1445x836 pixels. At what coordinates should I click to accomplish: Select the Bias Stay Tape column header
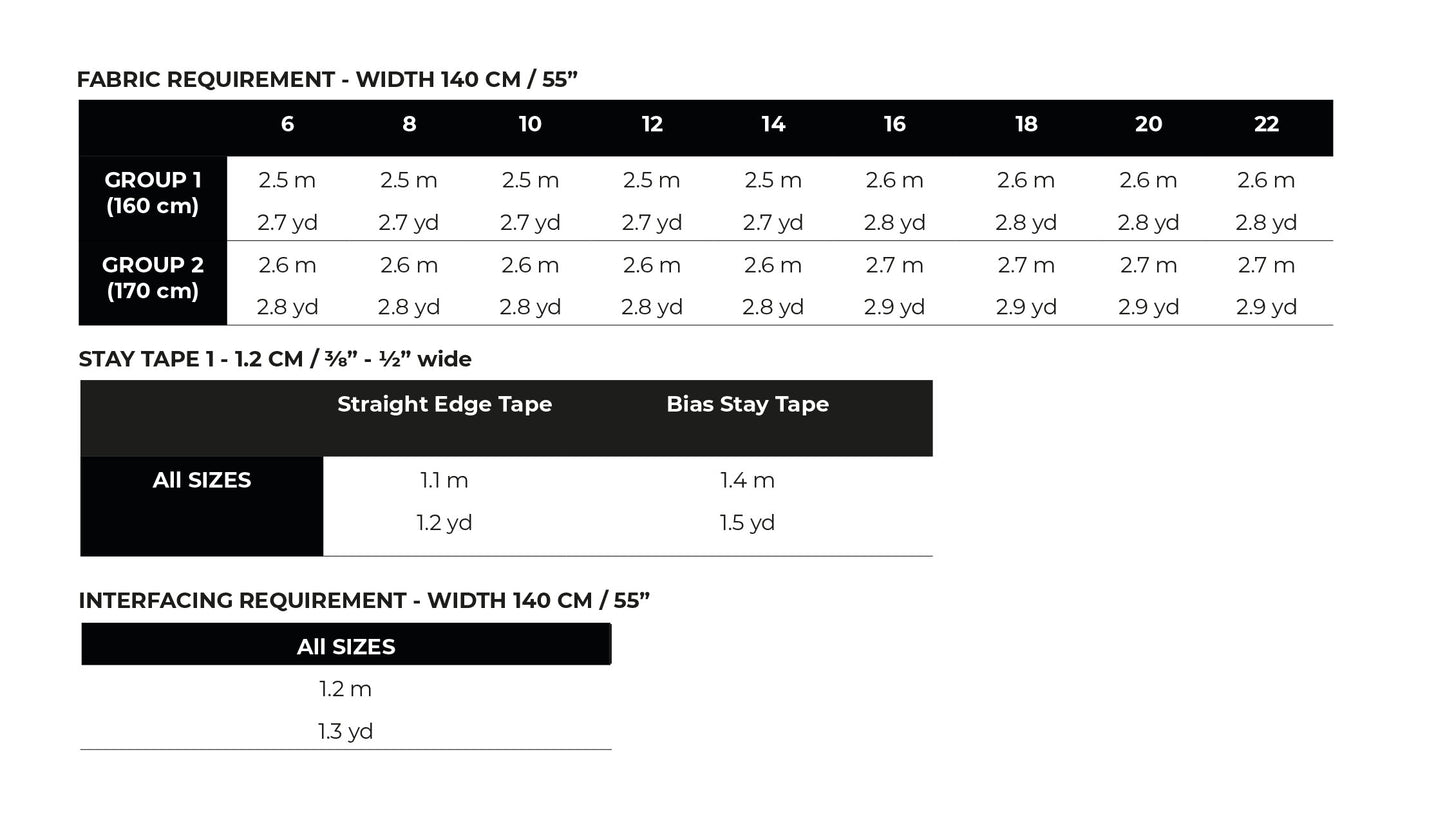coord(747,405)
